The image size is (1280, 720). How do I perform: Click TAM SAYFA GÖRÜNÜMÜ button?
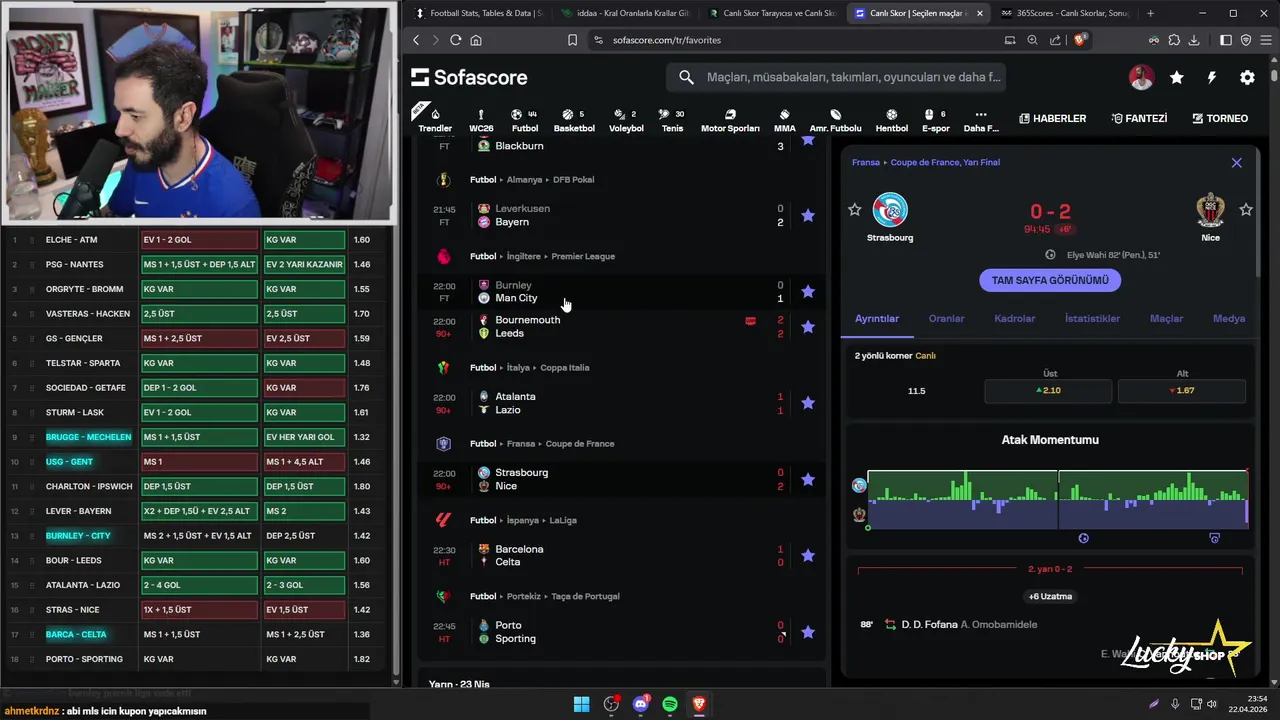[x=1050, y=280]
